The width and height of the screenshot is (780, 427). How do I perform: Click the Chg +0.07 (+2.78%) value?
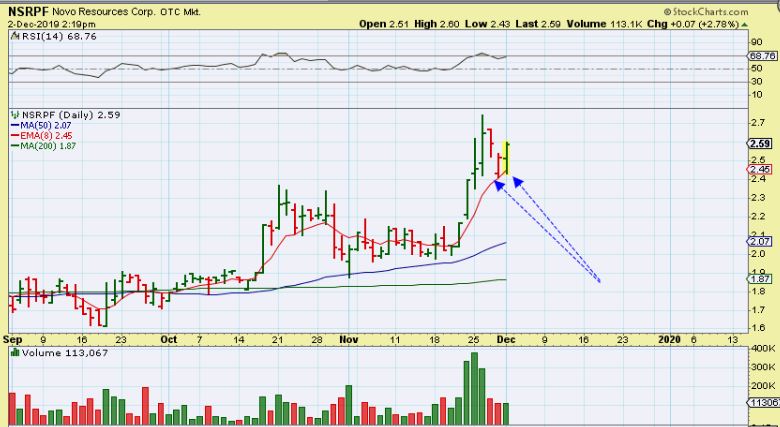tap(693, 24)
